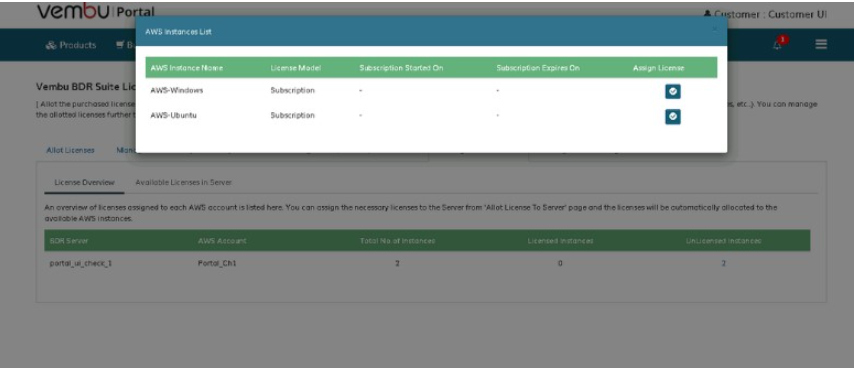The image size is (856, 371).
Task: Click the portal_ui_check_1 server entry
Action: [x=81, y=264]
